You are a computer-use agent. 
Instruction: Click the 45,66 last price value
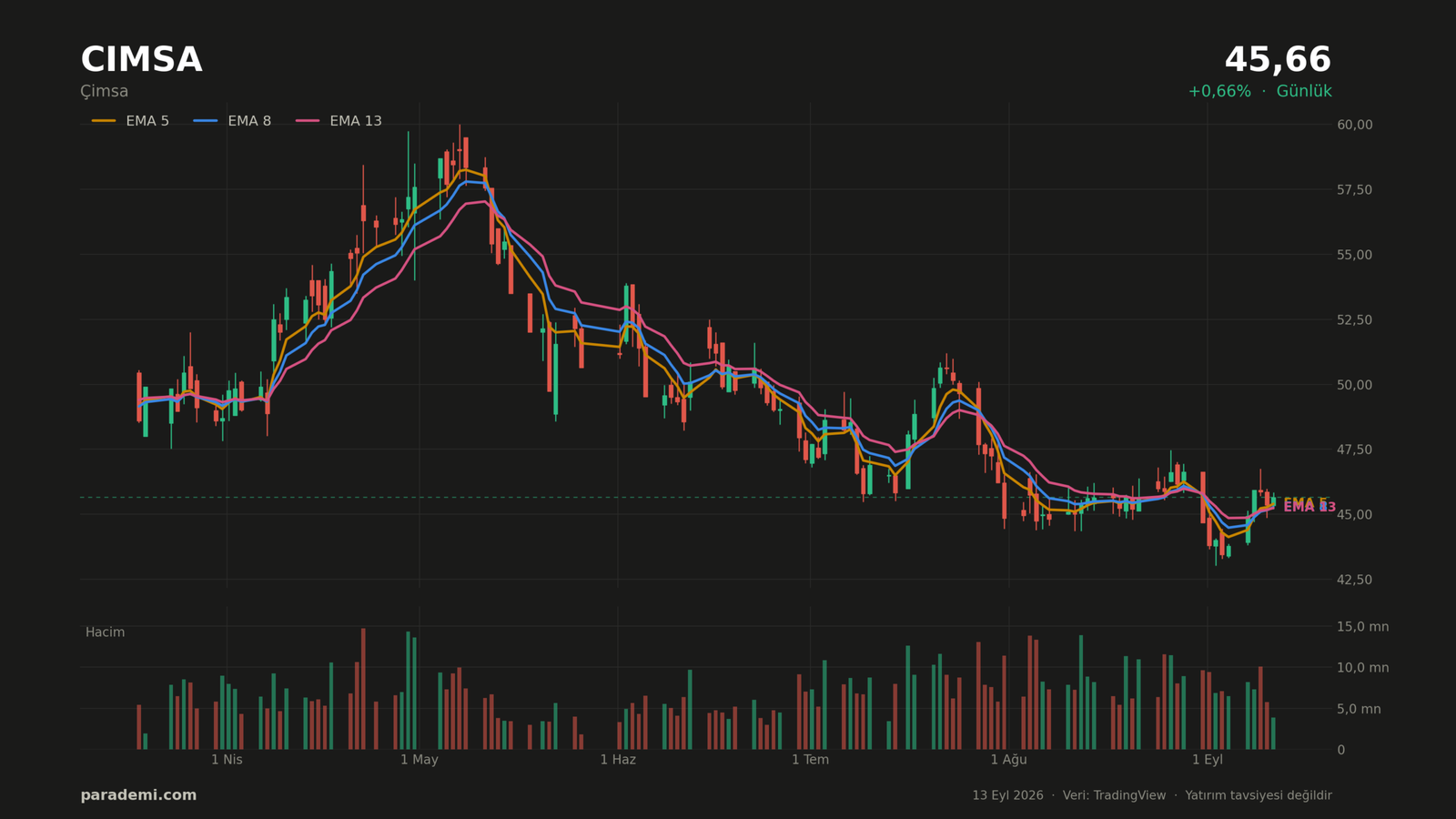coord(1278,60)
